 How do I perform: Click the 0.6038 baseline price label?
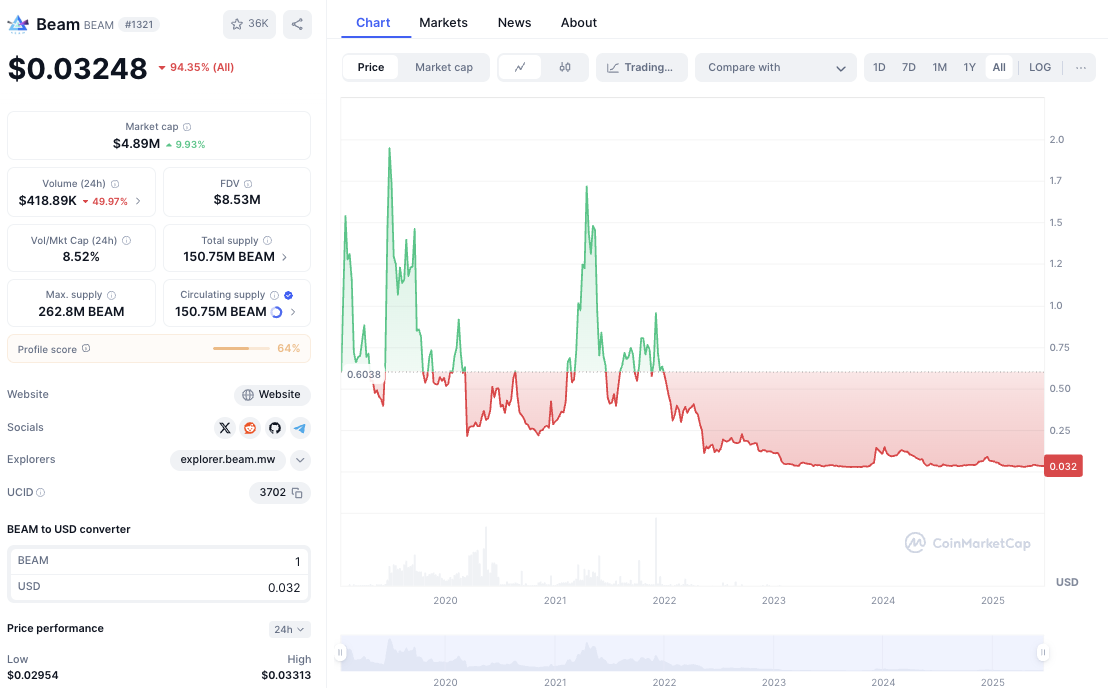(364, 374)
